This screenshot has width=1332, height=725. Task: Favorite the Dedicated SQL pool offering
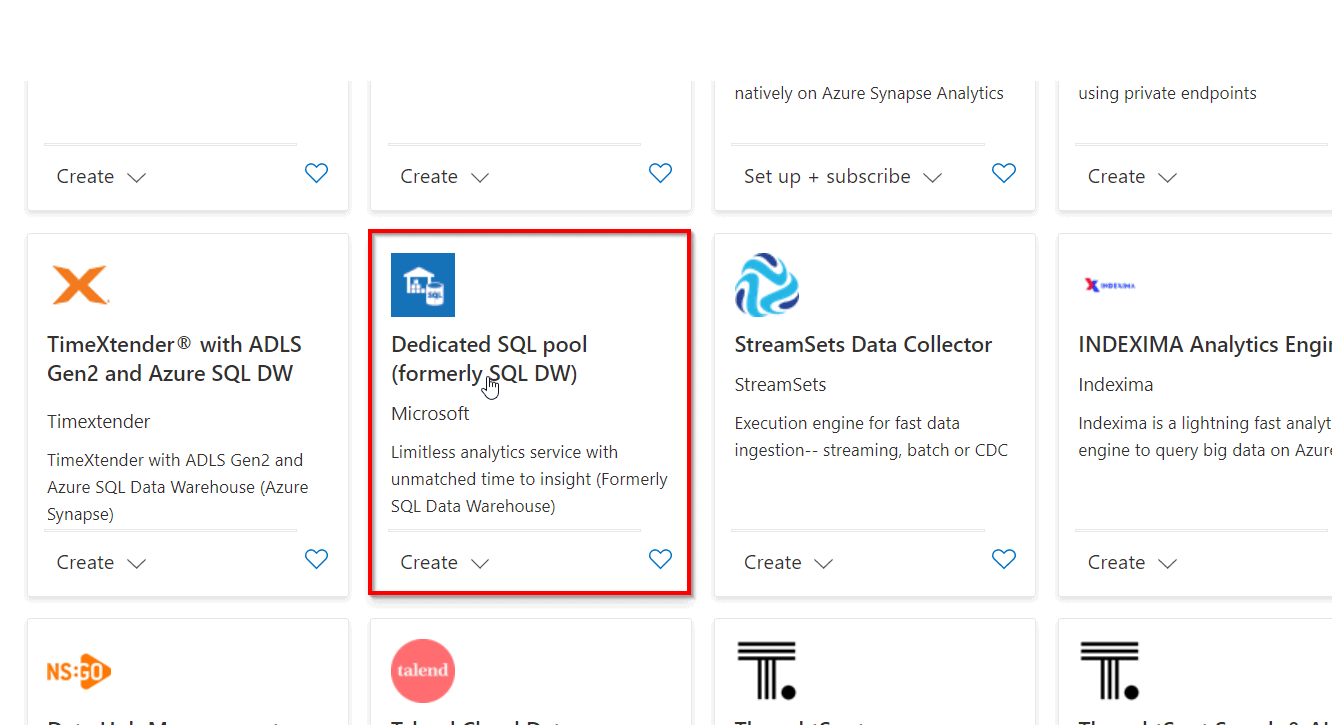pos(660,559)
